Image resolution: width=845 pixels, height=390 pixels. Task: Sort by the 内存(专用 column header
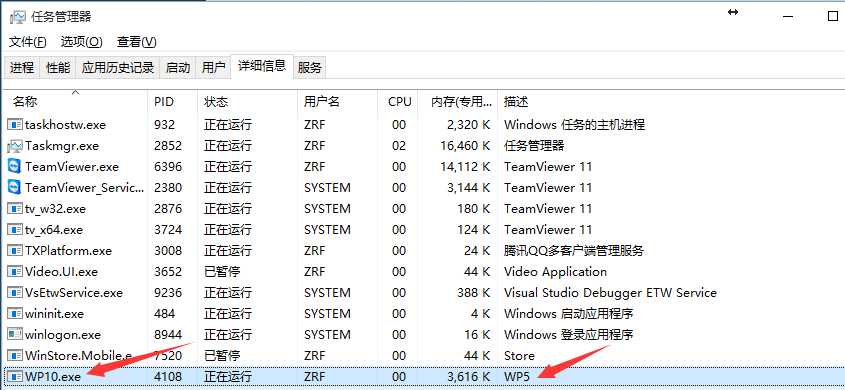[x=458, y=101]
